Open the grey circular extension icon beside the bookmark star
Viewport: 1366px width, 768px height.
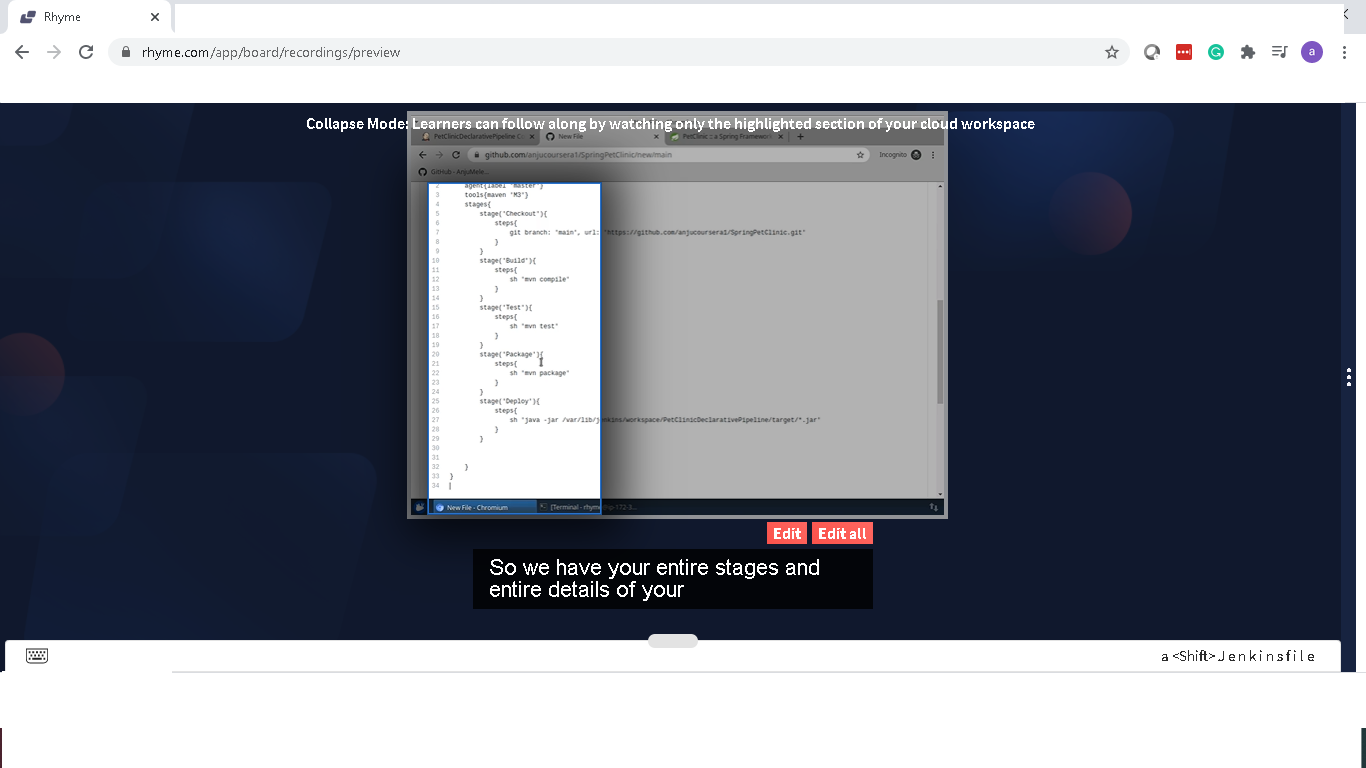(x=1152, y=52)
